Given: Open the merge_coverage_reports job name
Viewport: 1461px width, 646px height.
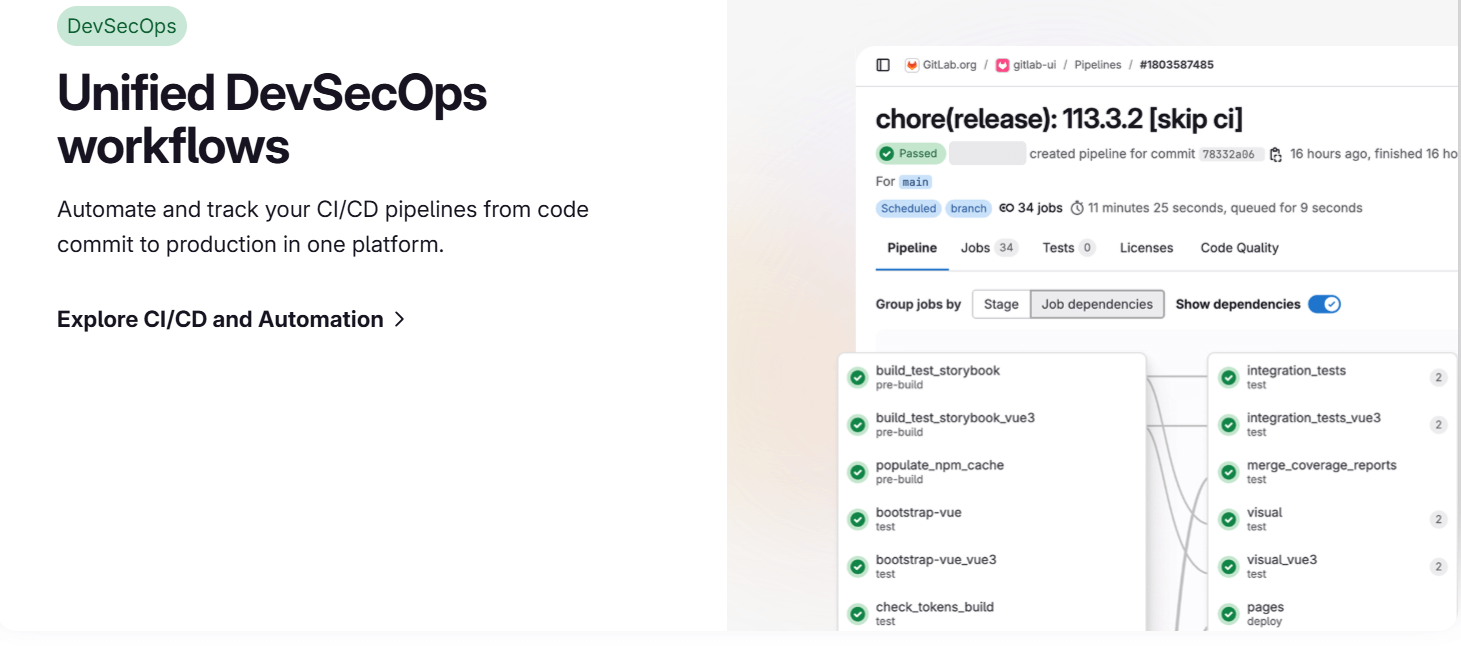Looking at the screenshot, I should tap(1321, 465).
